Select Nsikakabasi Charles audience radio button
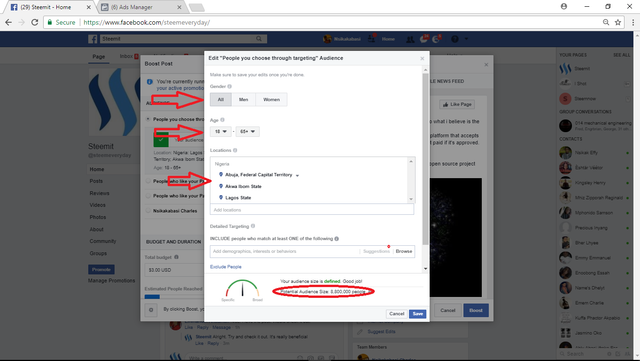The width and height of the screenshot is (640, 361). [x=148, y=211]
